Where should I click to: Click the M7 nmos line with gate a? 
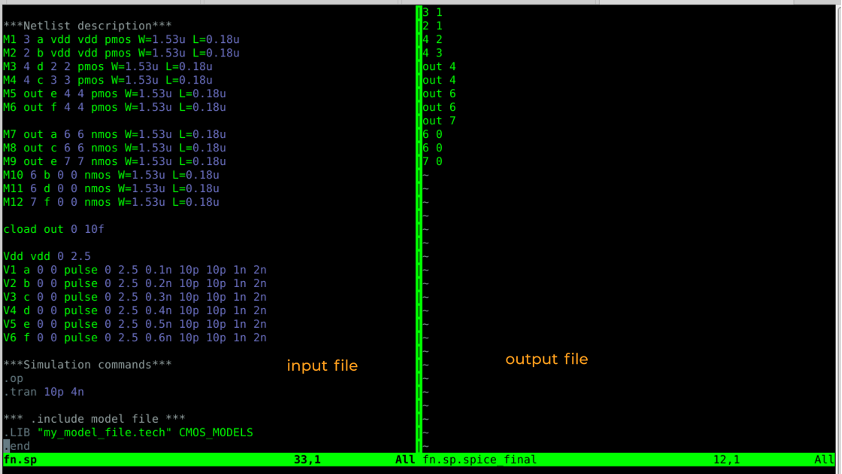click(x=114, y=134)
